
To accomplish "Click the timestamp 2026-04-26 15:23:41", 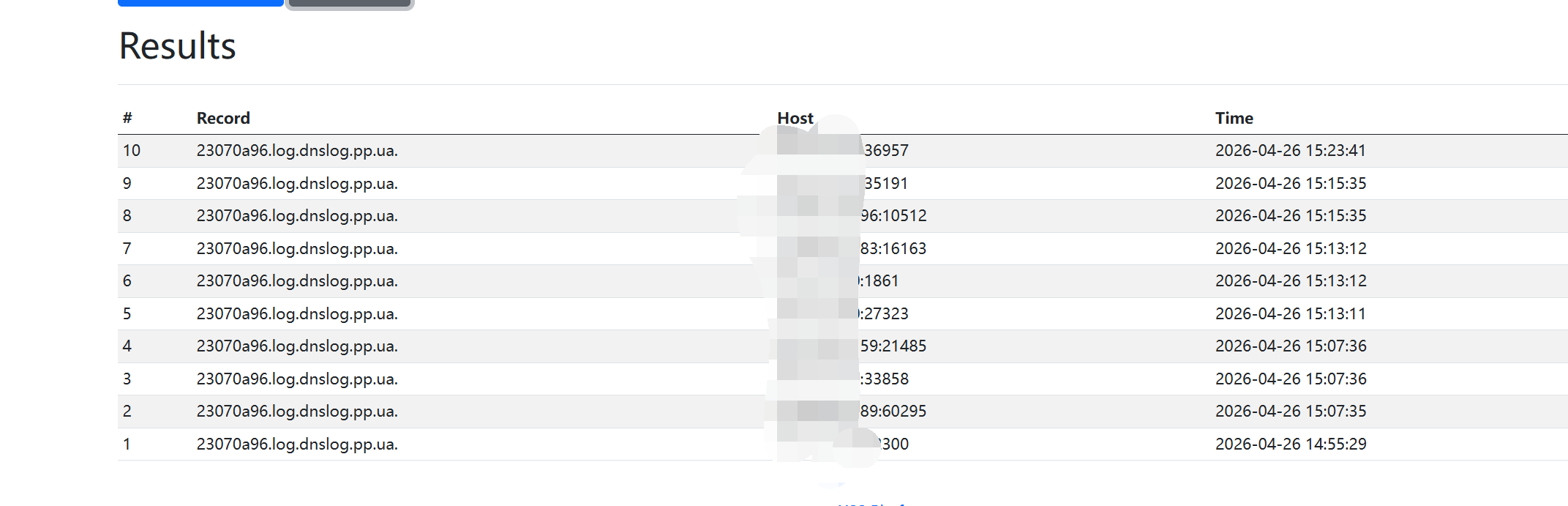I will (1291, 151).
